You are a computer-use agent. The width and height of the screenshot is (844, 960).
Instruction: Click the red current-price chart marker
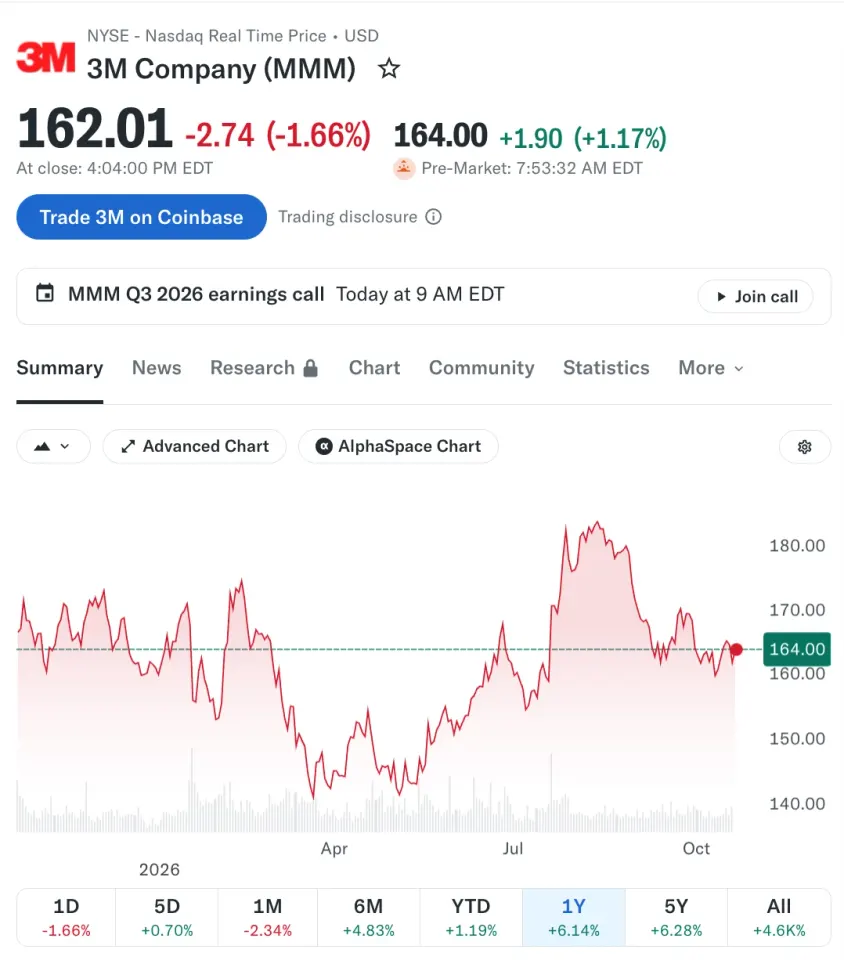click(736, 650)
